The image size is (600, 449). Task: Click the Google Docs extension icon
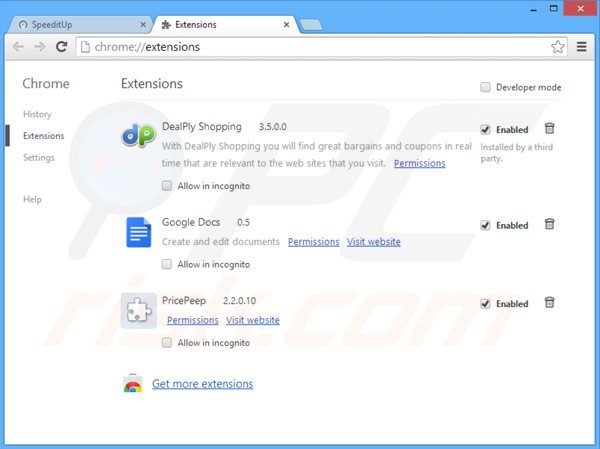coord(139,232)
